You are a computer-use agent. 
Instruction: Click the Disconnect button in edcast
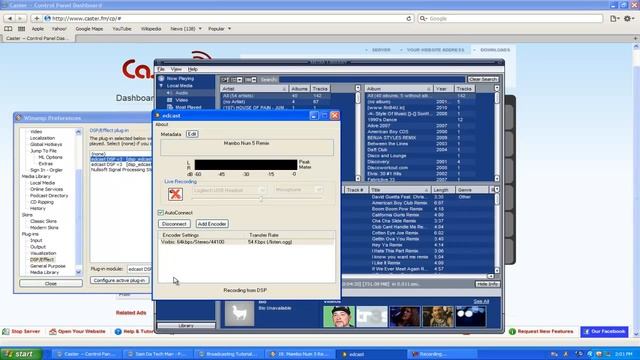click(174, 224)
